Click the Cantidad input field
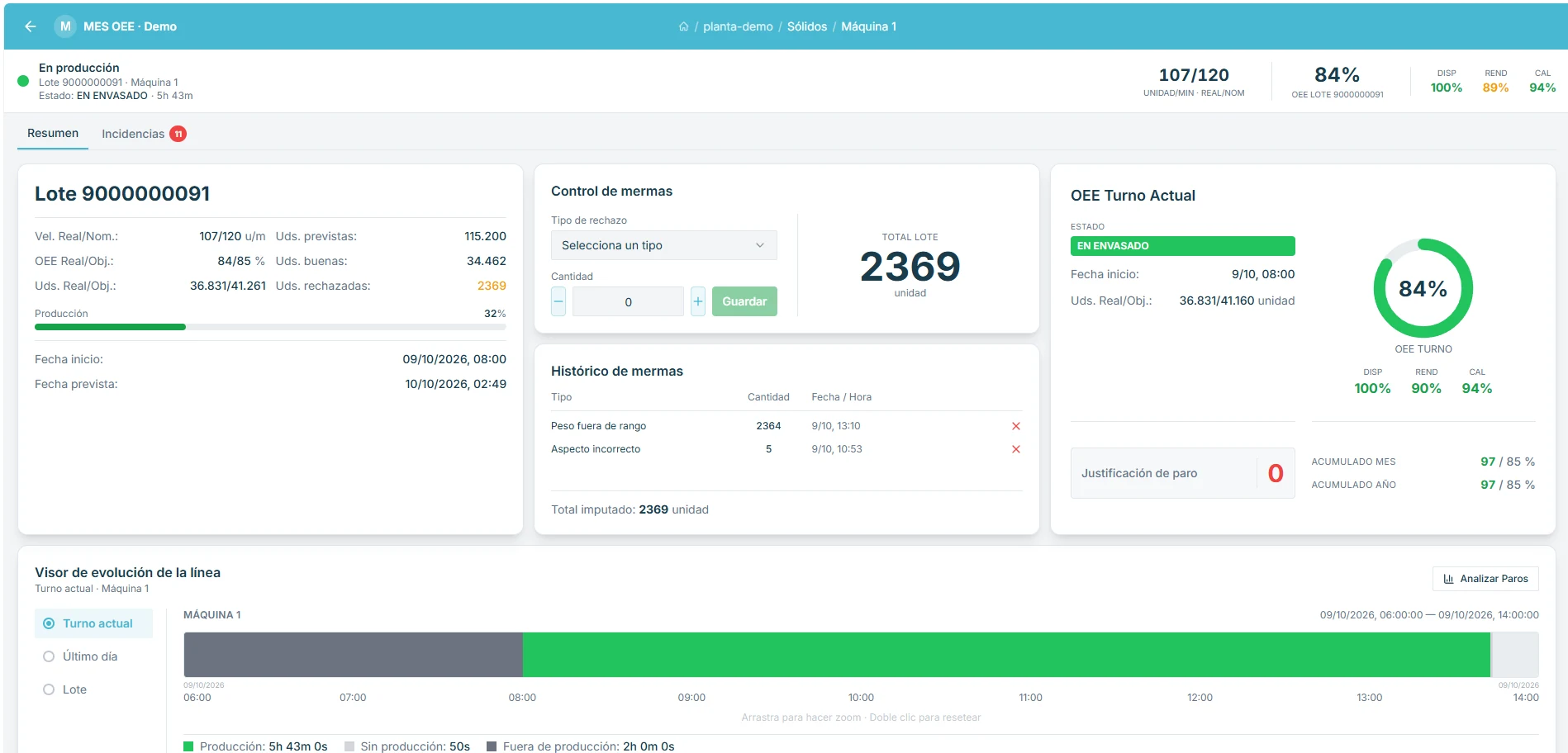 tap(628, 301)
